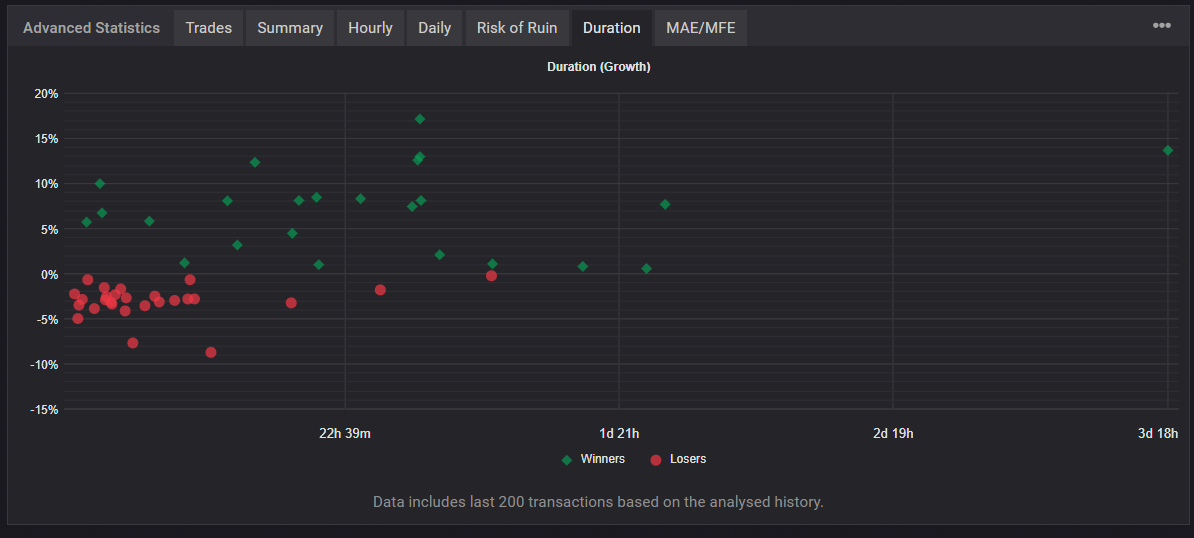Click the Duration (Growth) chart title
Image resolution: width=1194 pixels, height=538 pixels.
[599, 67]
